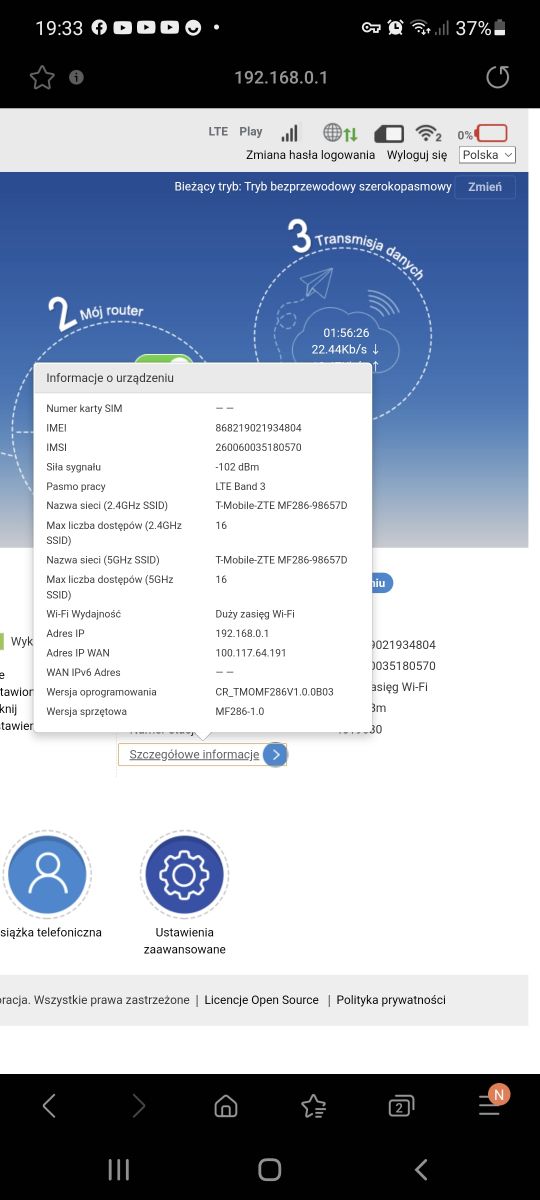The image size is (540, 1200).
Task: Click the Zmień mode button
Action: (x=485, y=187)
